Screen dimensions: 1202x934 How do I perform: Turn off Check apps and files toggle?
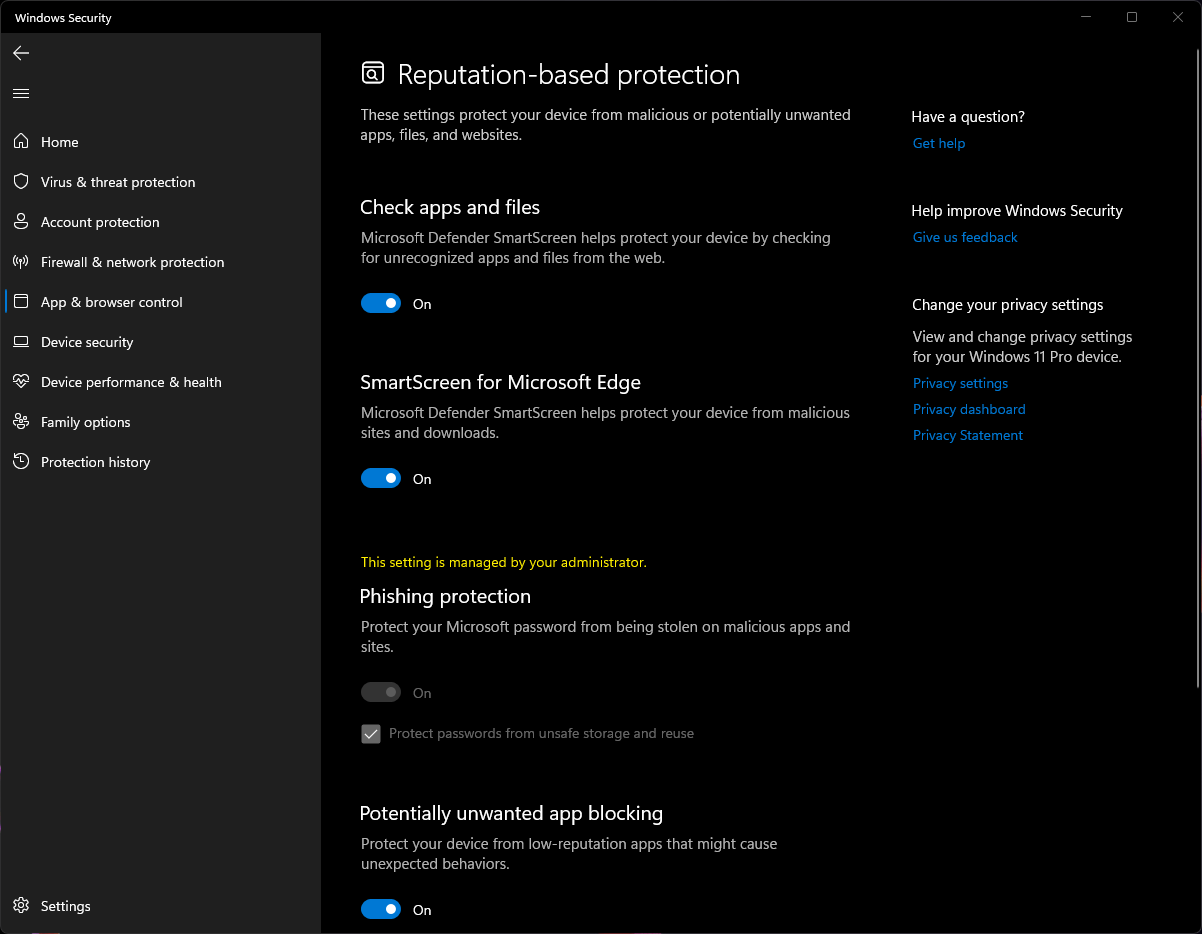[x=381, y=304]
